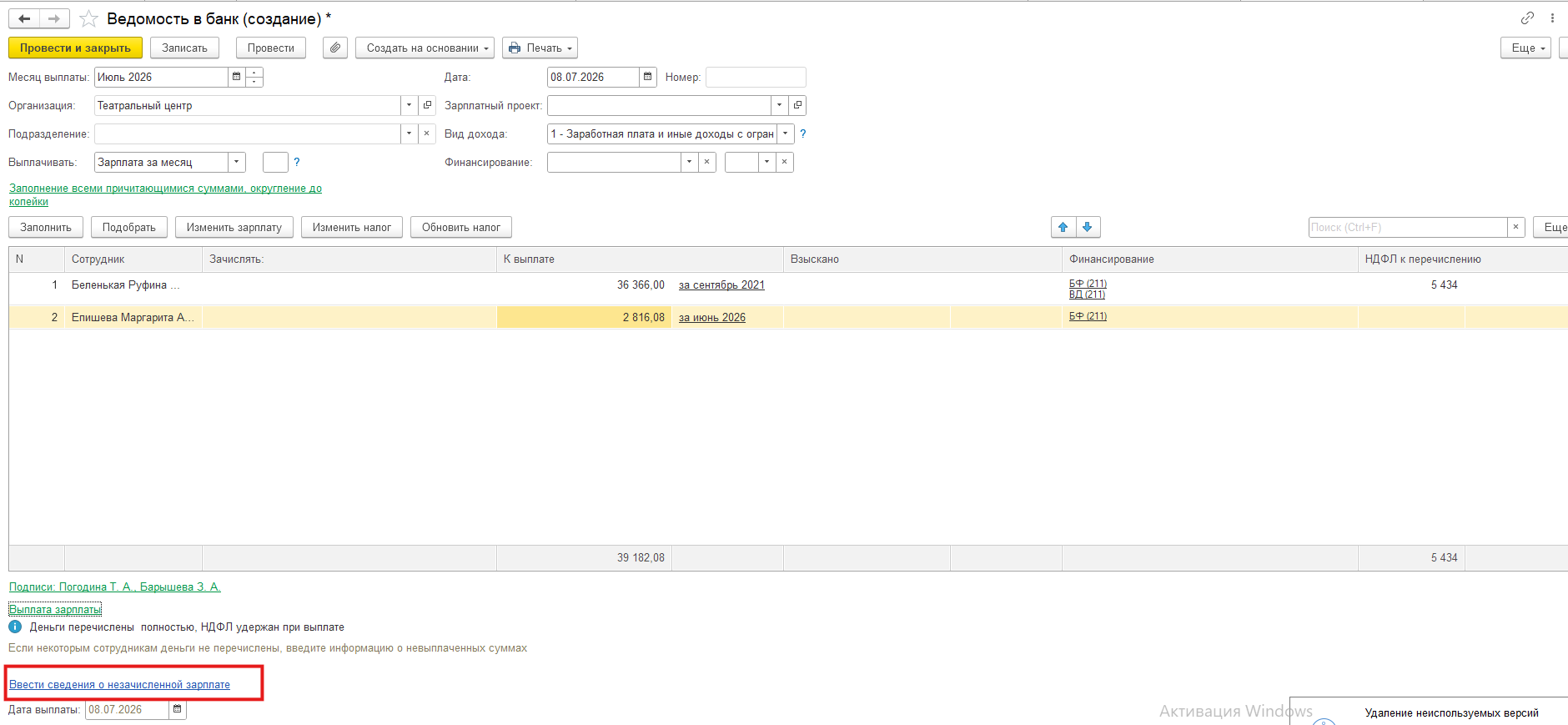Open the Заполнение всеми причитающимися суммами link
Screen dimensions: 1568x725
(165, 194)
